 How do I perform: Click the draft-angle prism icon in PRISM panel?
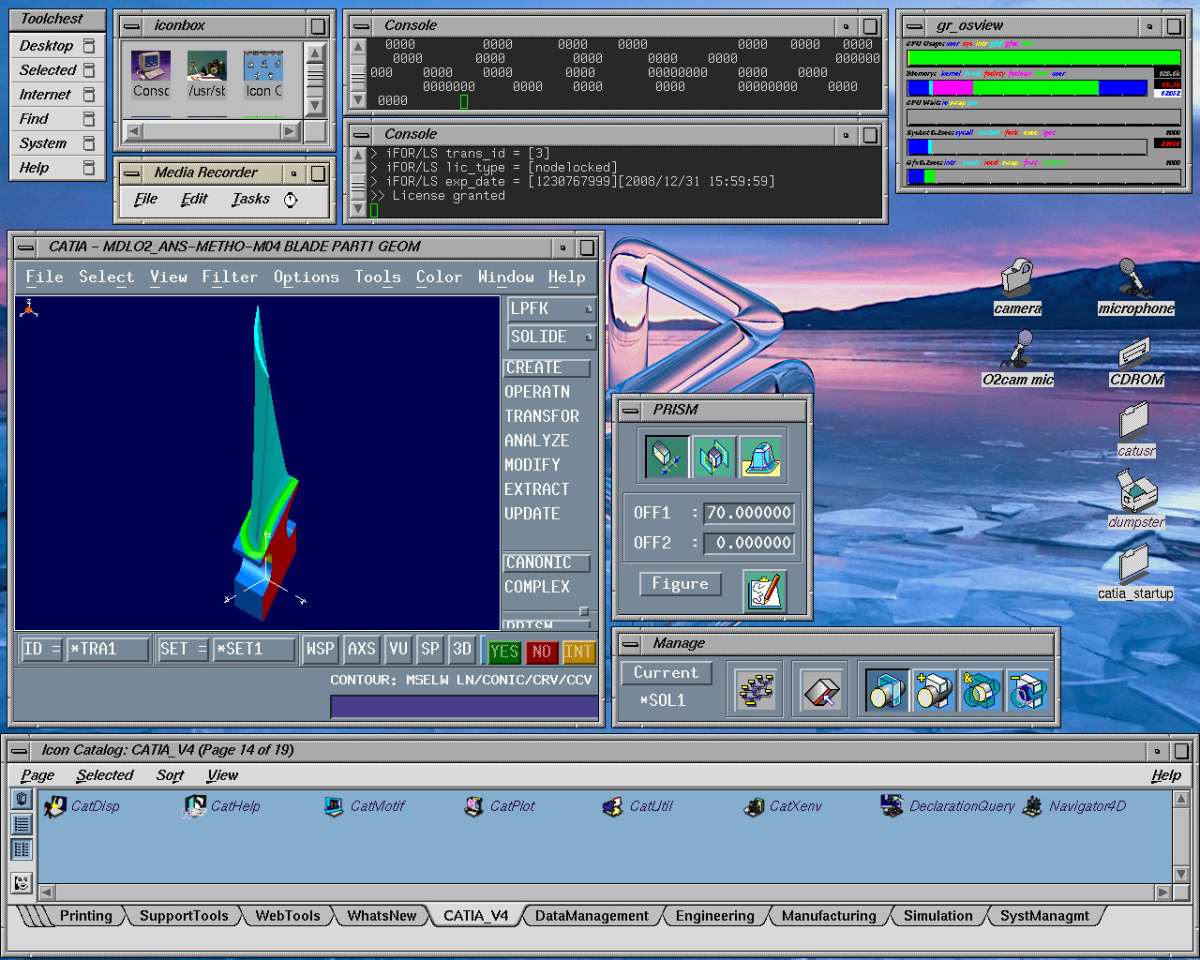(x=761, y=456)
